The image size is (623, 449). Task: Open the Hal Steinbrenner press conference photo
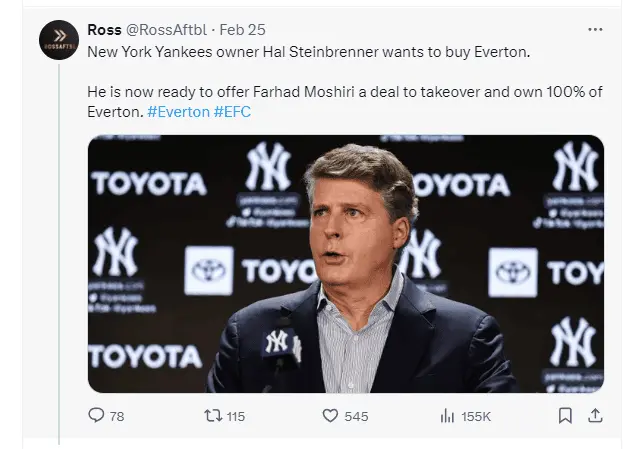pos(346,264)
